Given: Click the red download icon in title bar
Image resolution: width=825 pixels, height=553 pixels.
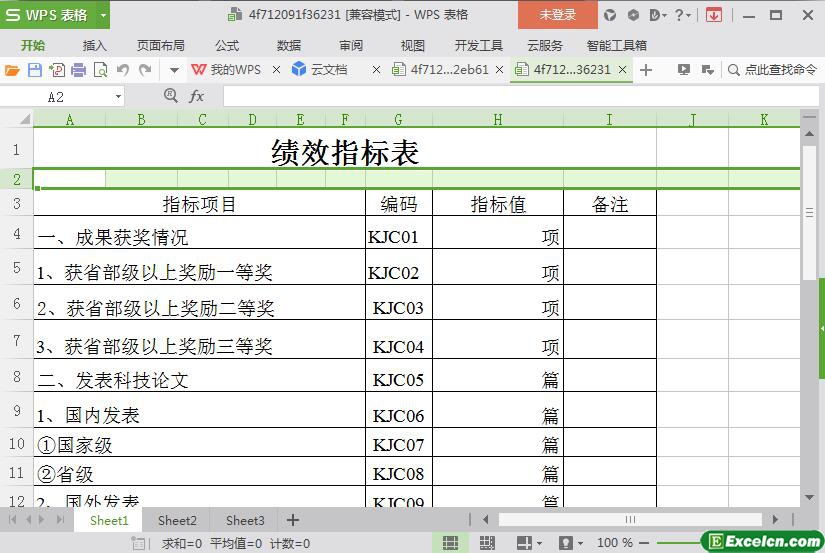Looking at the screenshot, I should tap(713, 15).
